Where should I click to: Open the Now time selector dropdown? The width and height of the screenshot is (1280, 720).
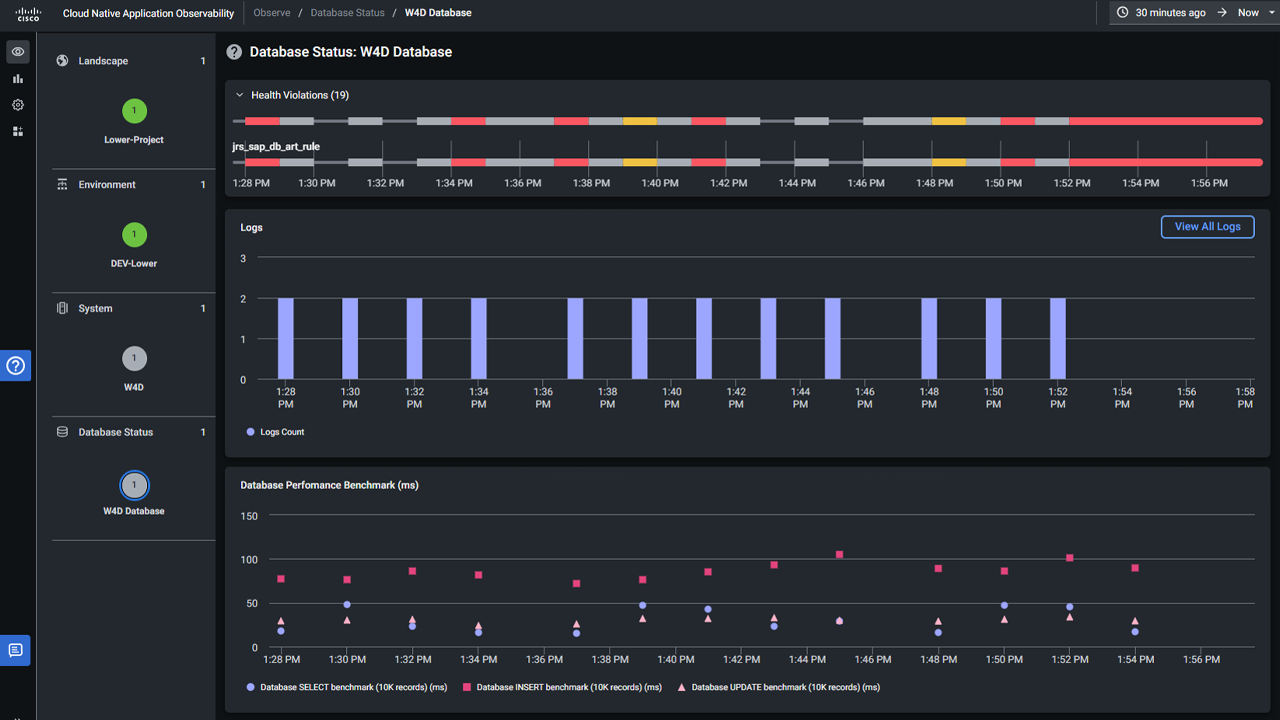click(x=1250, y=12)
